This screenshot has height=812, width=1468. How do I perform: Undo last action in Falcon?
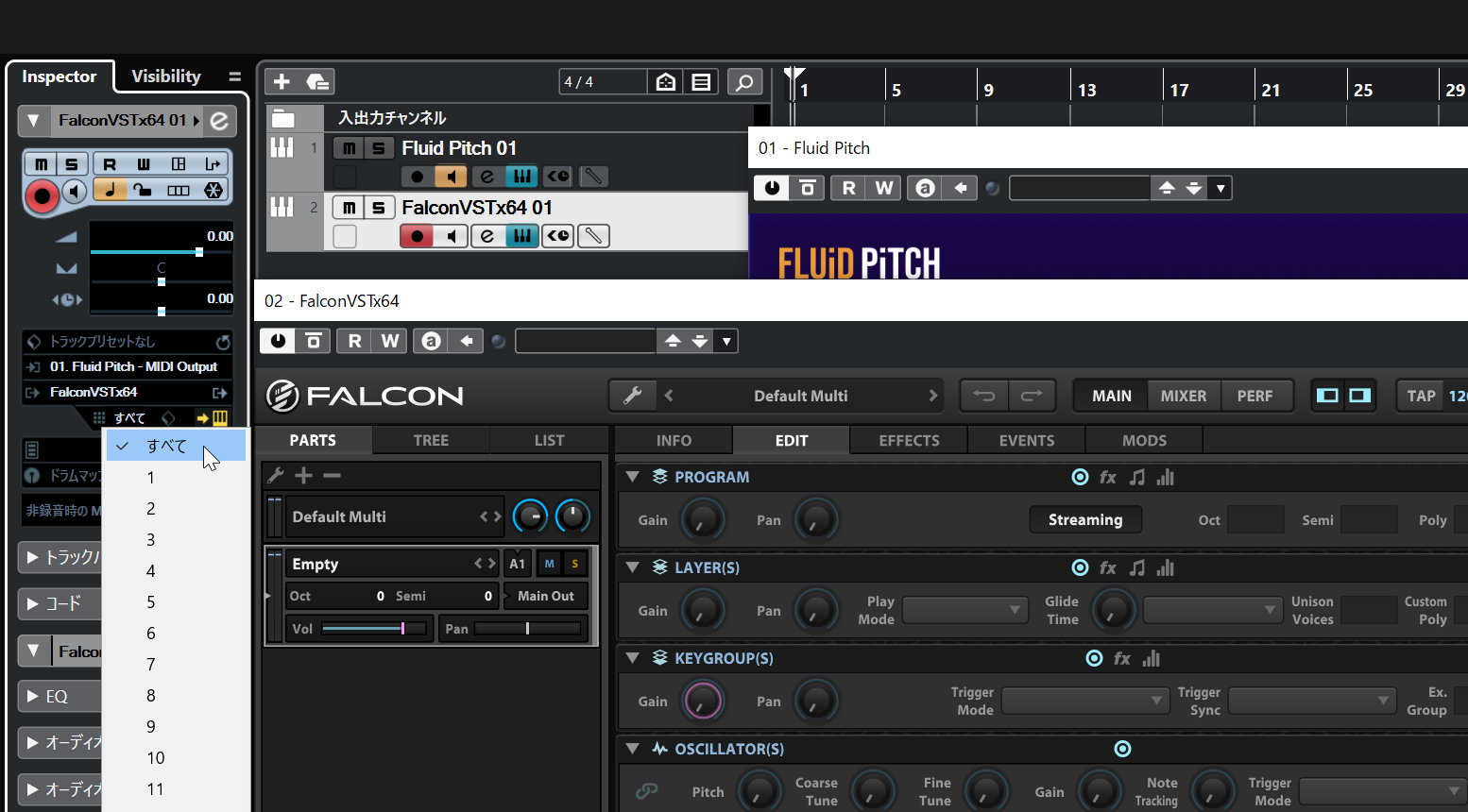(984, 396)
